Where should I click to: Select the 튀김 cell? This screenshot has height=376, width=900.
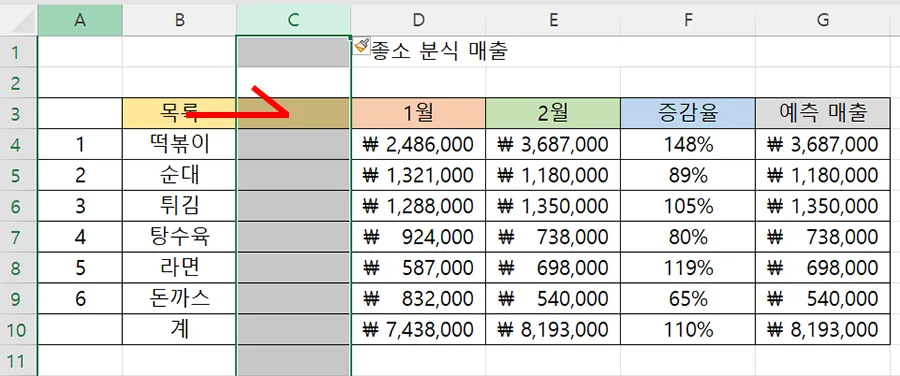point(180,206)
